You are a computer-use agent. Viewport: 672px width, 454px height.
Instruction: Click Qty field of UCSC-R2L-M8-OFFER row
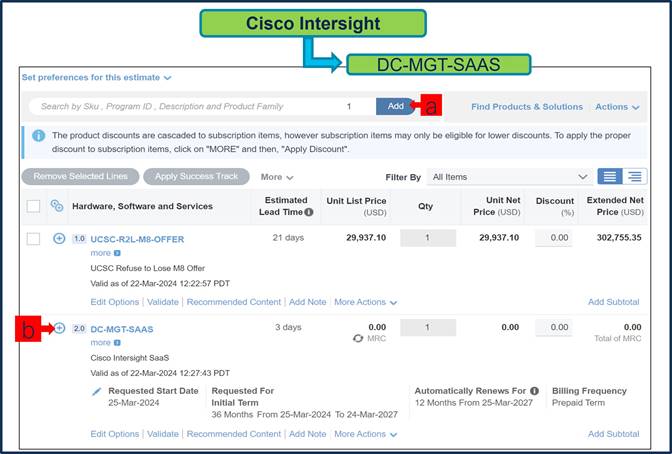[428, 238]
